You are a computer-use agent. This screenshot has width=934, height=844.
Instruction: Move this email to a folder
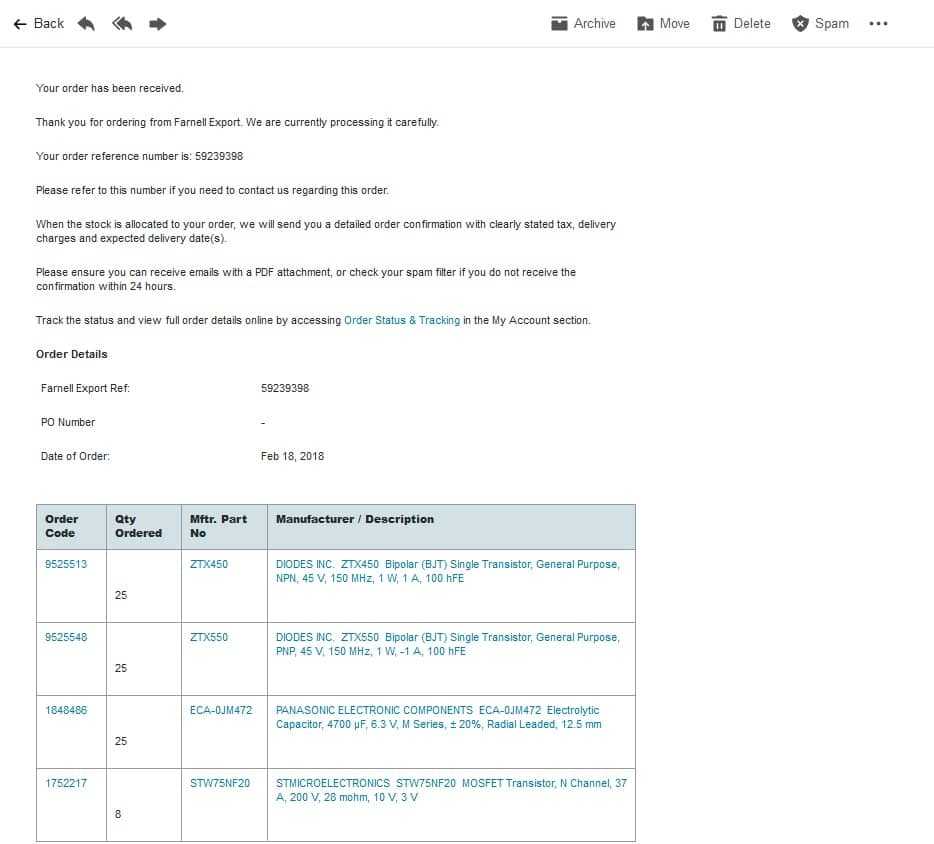tap(664, 24)
